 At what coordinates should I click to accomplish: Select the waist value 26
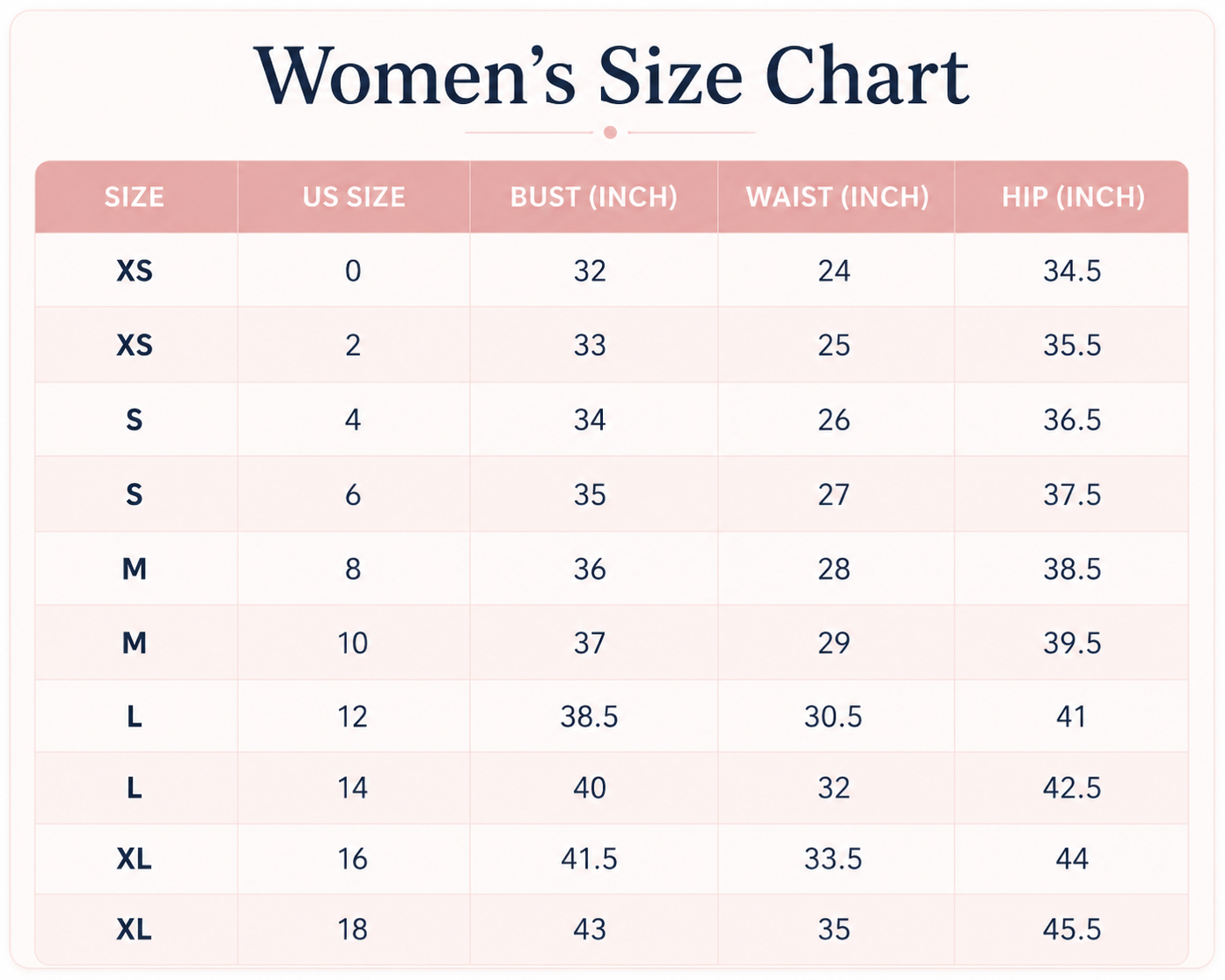834,420
